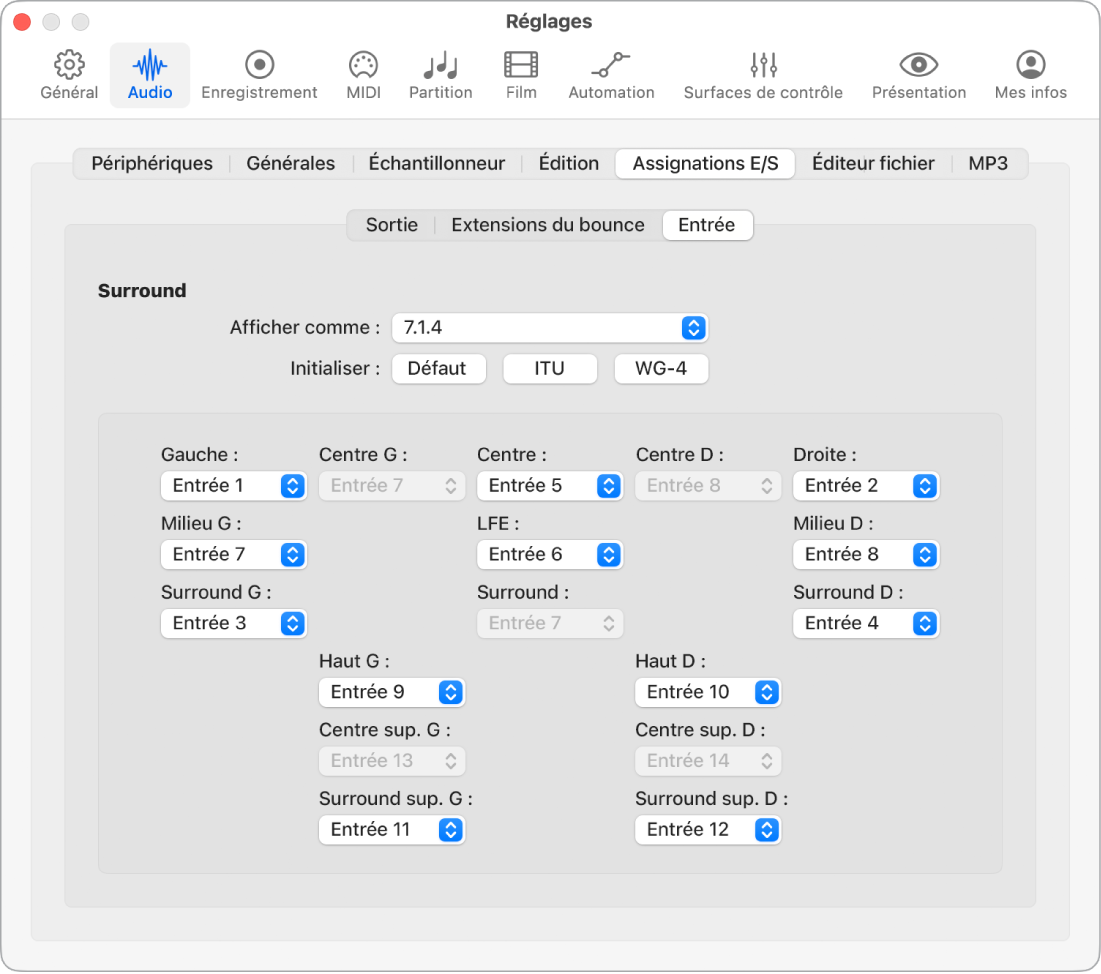Open Surfaces de contrôle faders icon

pos(763,66)
